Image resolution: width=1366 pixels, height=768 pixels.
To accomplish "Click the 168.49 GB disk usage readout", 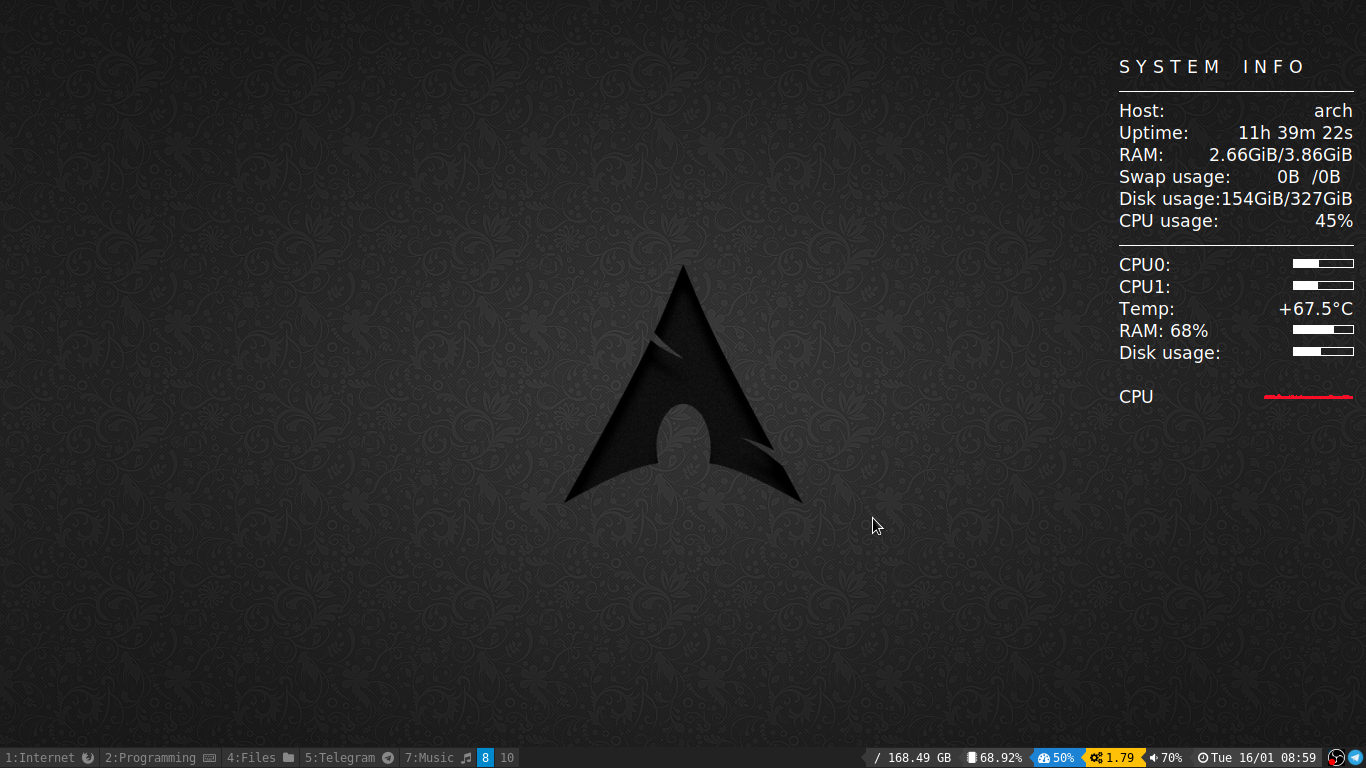I will click(912, 757).
